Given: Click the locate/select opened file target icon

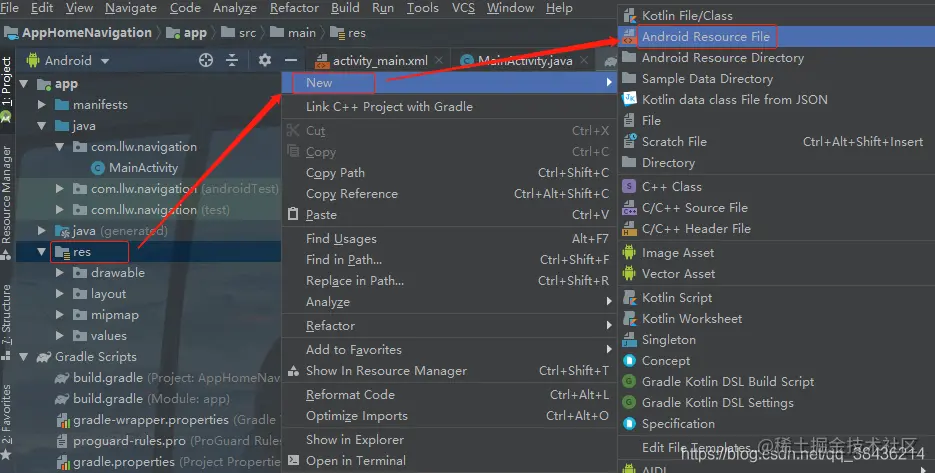Looking at the screenshot, I should (206, 60).
